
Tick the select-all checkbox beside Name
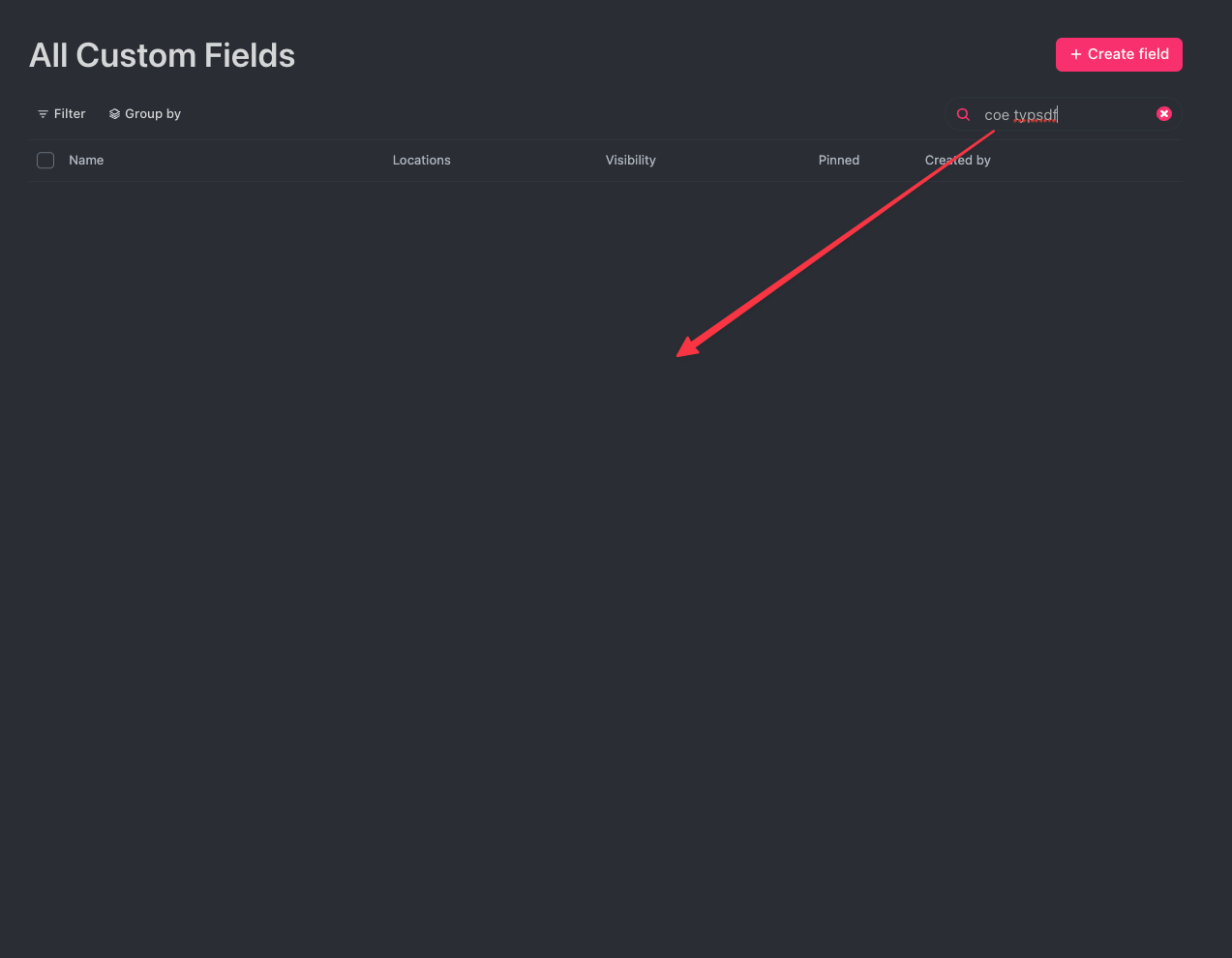pos(45,161)
